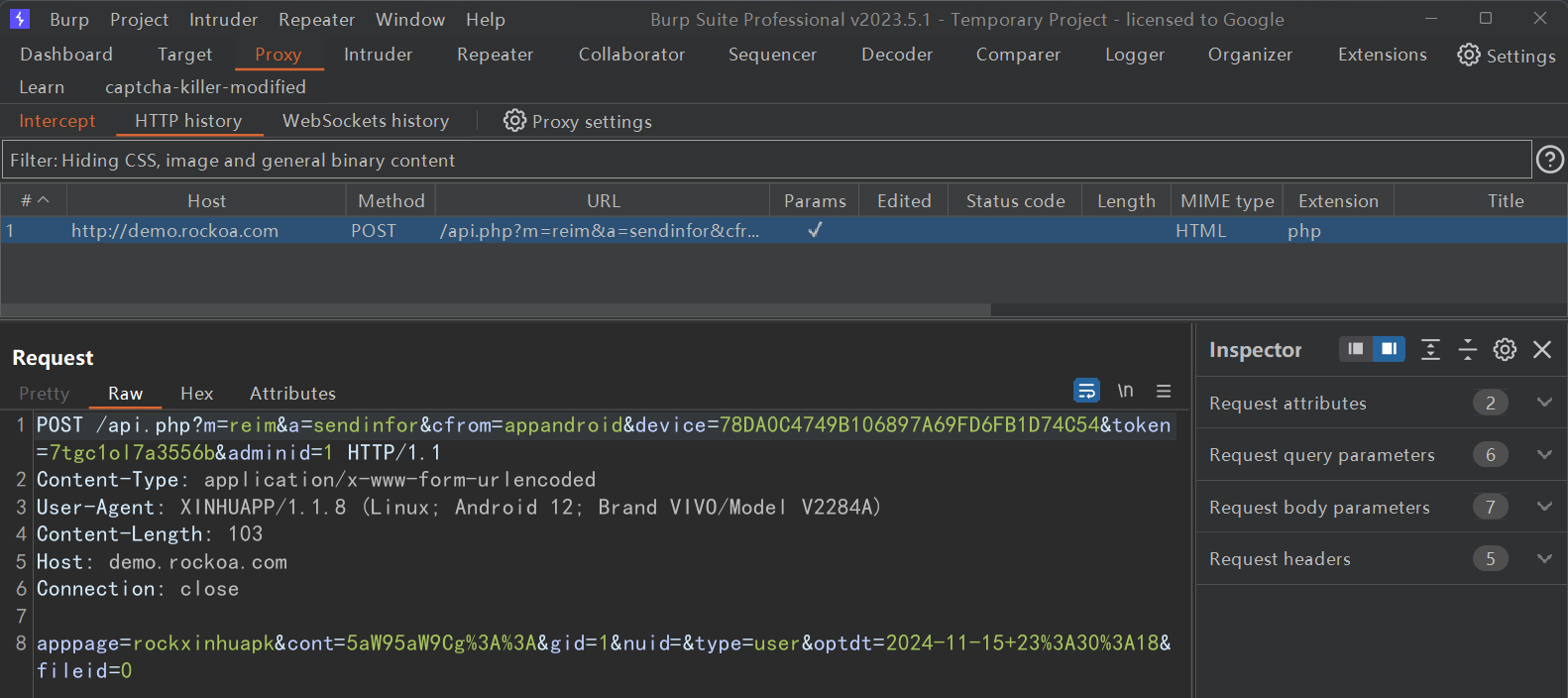Open the Collaborator tab
The height and width of the screenshot is (698, 1568).
point(631,55)
